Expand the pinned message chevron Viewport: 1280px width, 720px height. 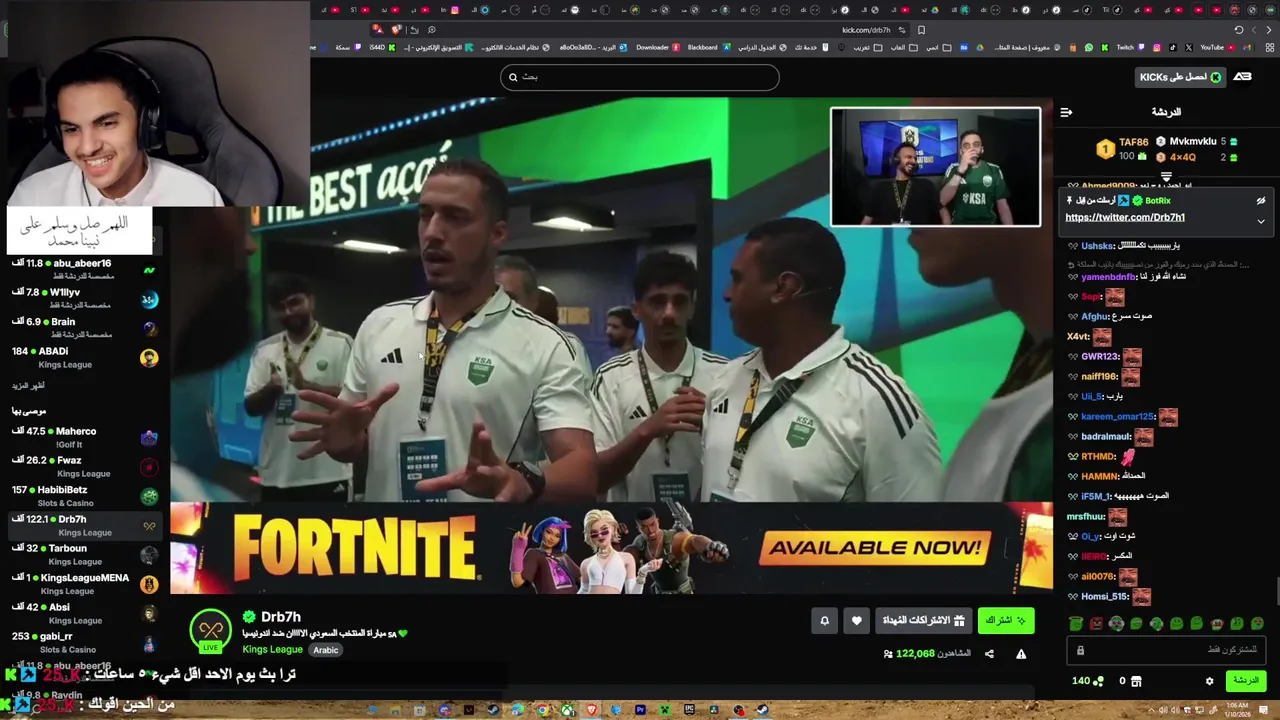pos(1261,221)
